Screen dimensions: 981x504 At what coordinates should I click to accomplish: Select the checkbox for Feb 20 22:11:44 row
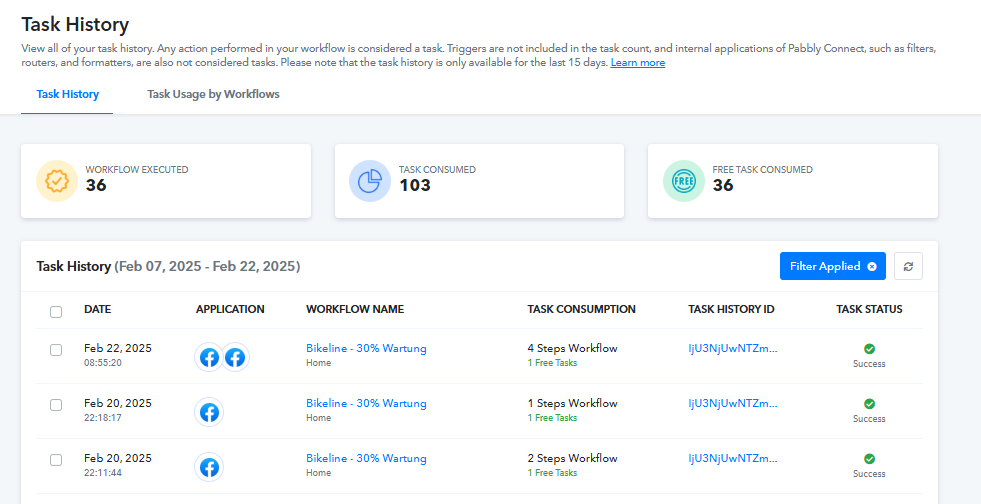56,460
